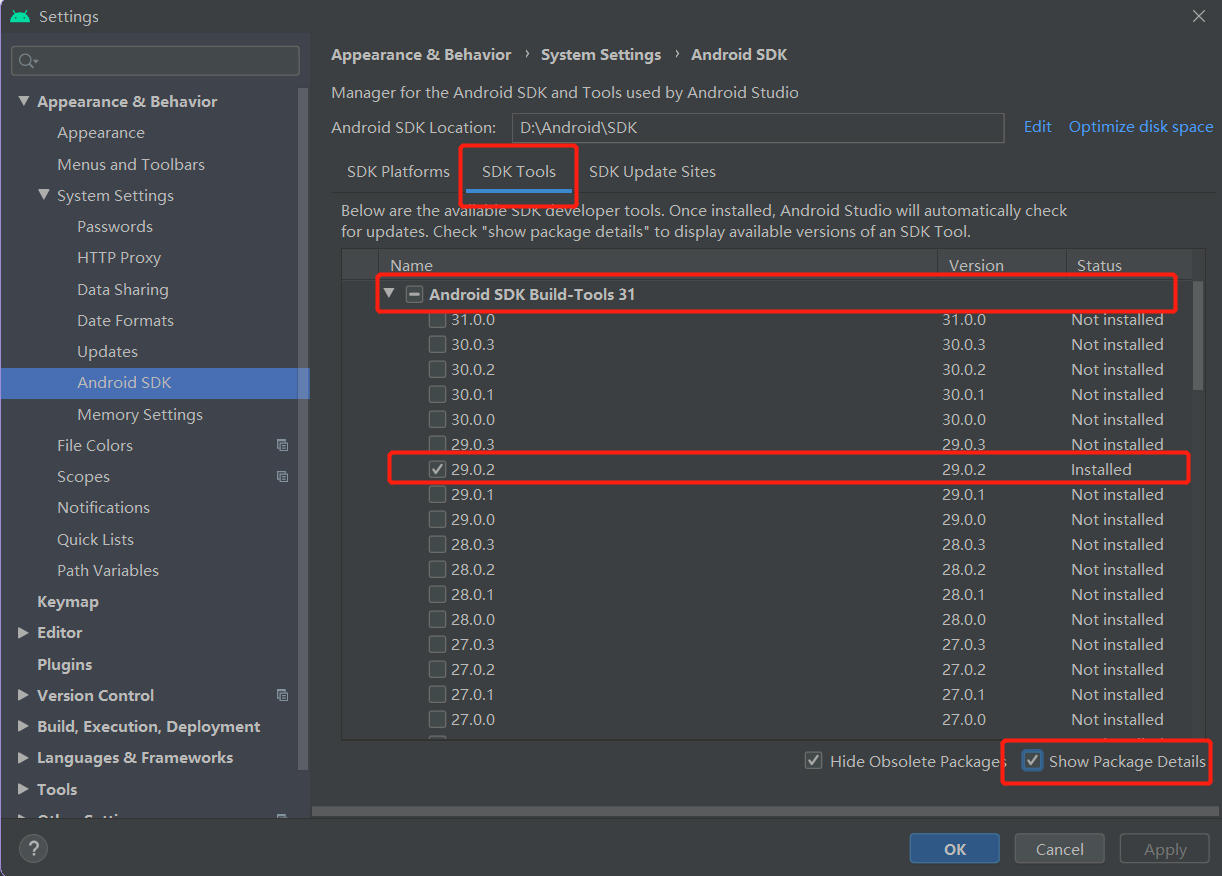Image resolution: width=1222 pixels, height=876 pixels.
Task: Open Plugins settings
Action: tap(65, 665)
